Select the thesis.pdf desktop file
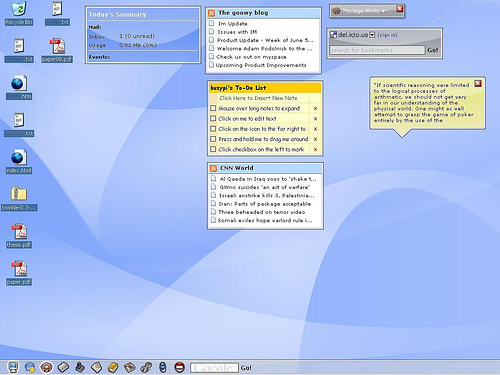500x375 pixels. 19,236
